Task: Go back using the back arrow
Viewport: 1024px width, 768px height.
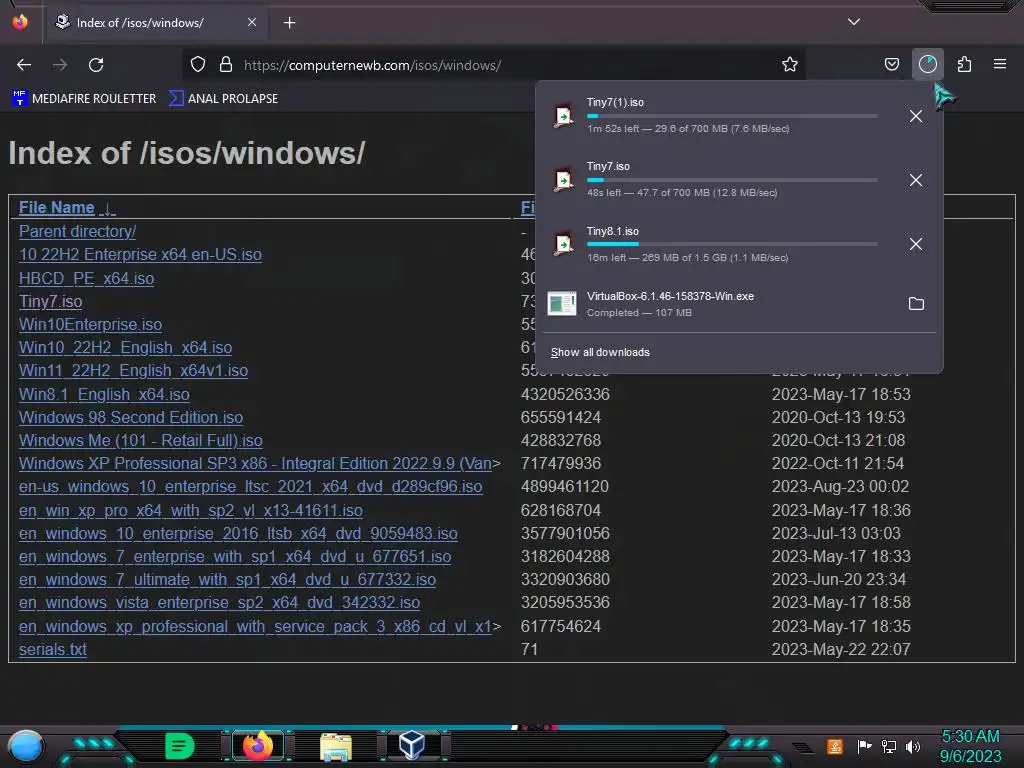Action: pyautogui.click(x=24, y=65)
